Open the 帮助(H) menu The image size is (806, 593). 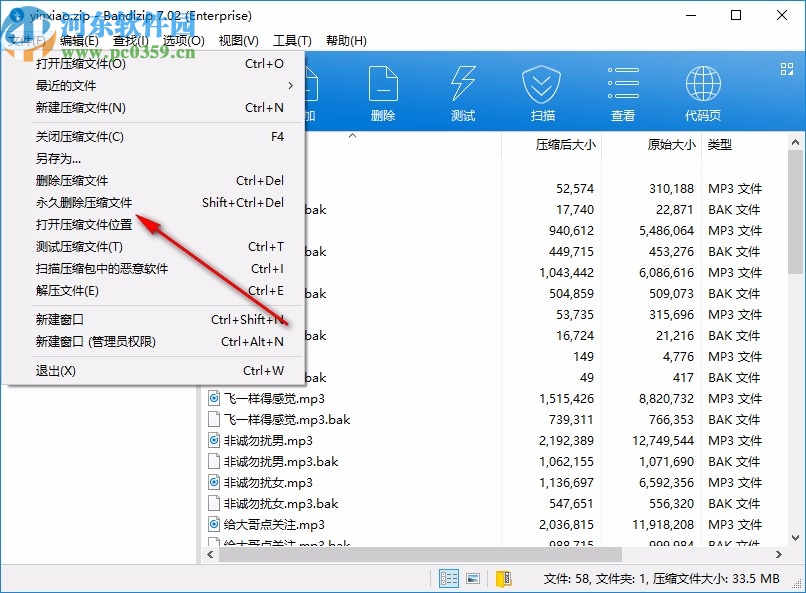(347, 39)
